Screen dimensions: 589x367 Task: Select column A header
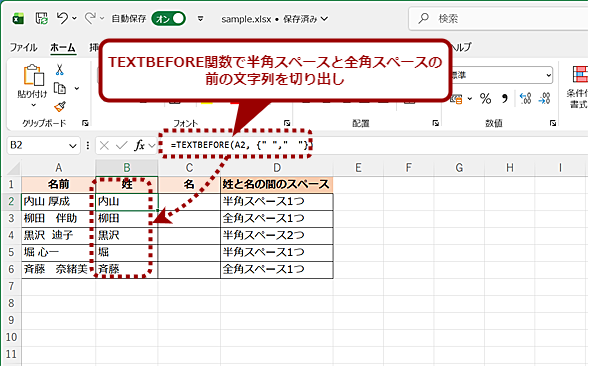(x=59, y=168)
